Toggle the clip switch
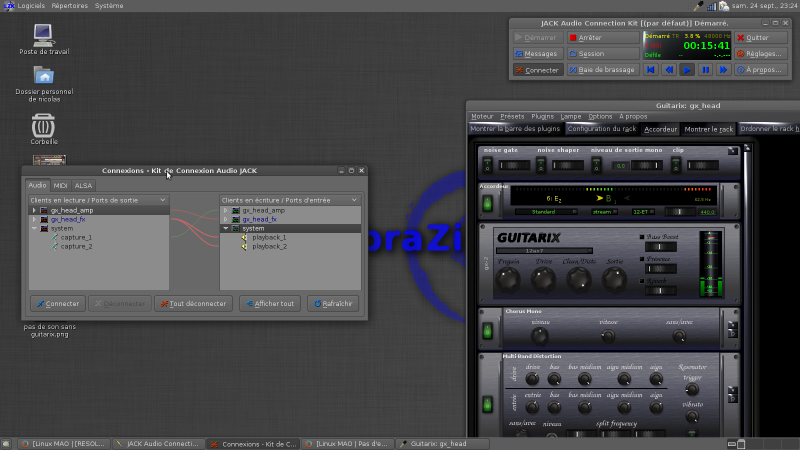This screenshot has width=800, height=450. pyautogui.click(x=676, y=165)
